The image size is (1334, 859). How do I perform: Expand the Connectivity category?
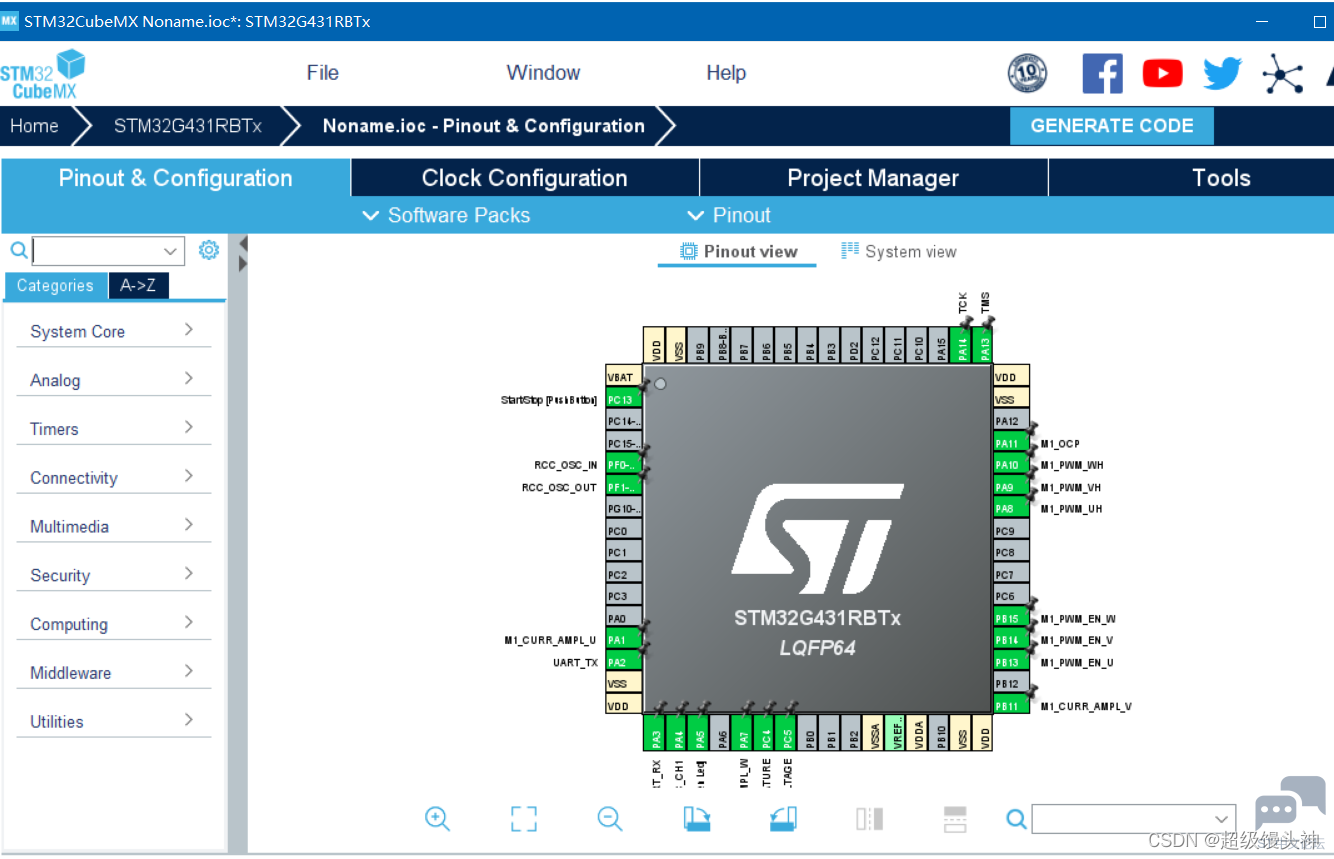point(113,477)
